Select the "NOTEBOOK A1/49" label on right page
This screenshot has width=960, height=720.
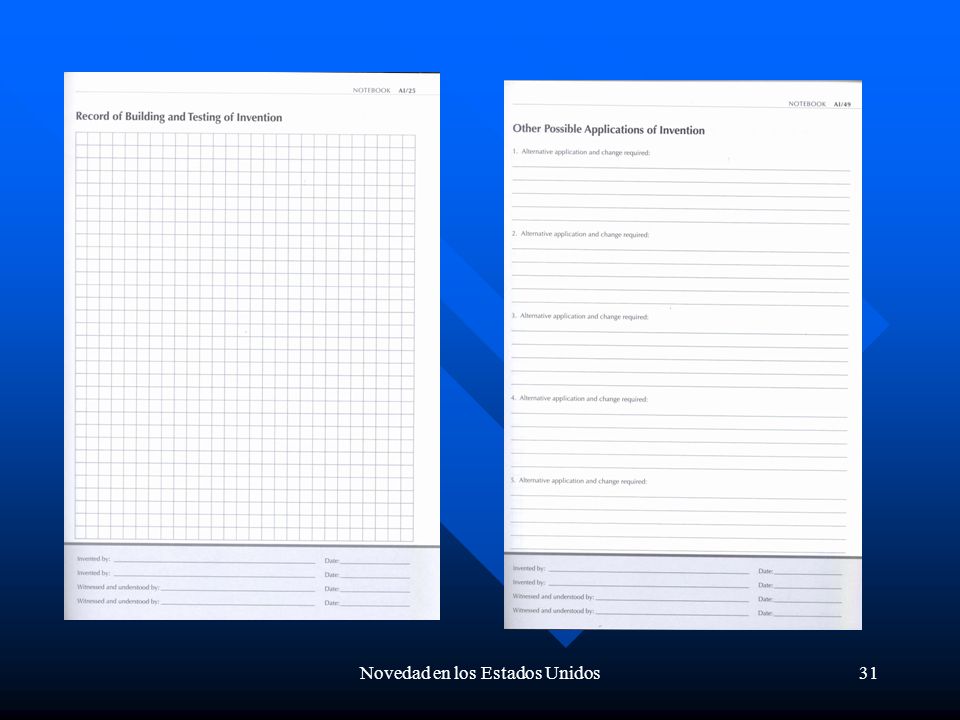819,104
